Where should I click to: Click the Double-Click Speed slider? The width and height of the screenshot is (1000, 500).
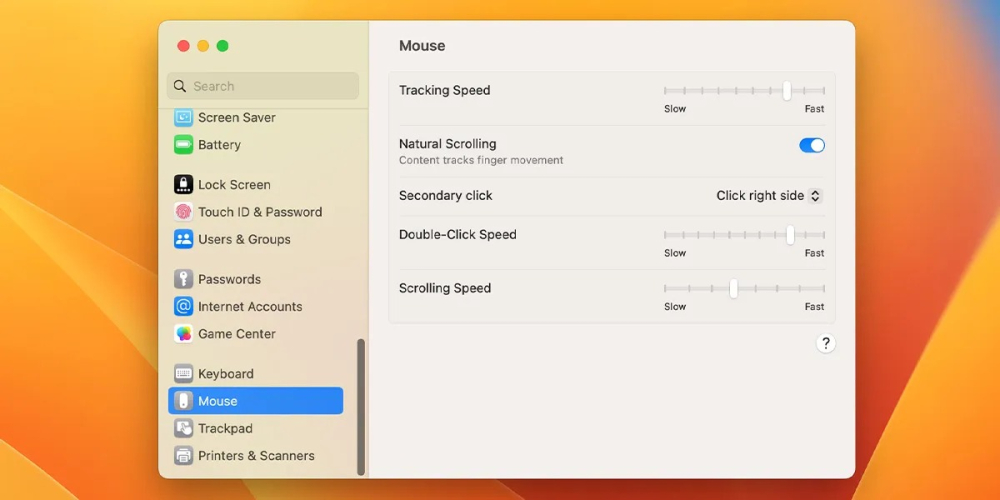point(744,235)
